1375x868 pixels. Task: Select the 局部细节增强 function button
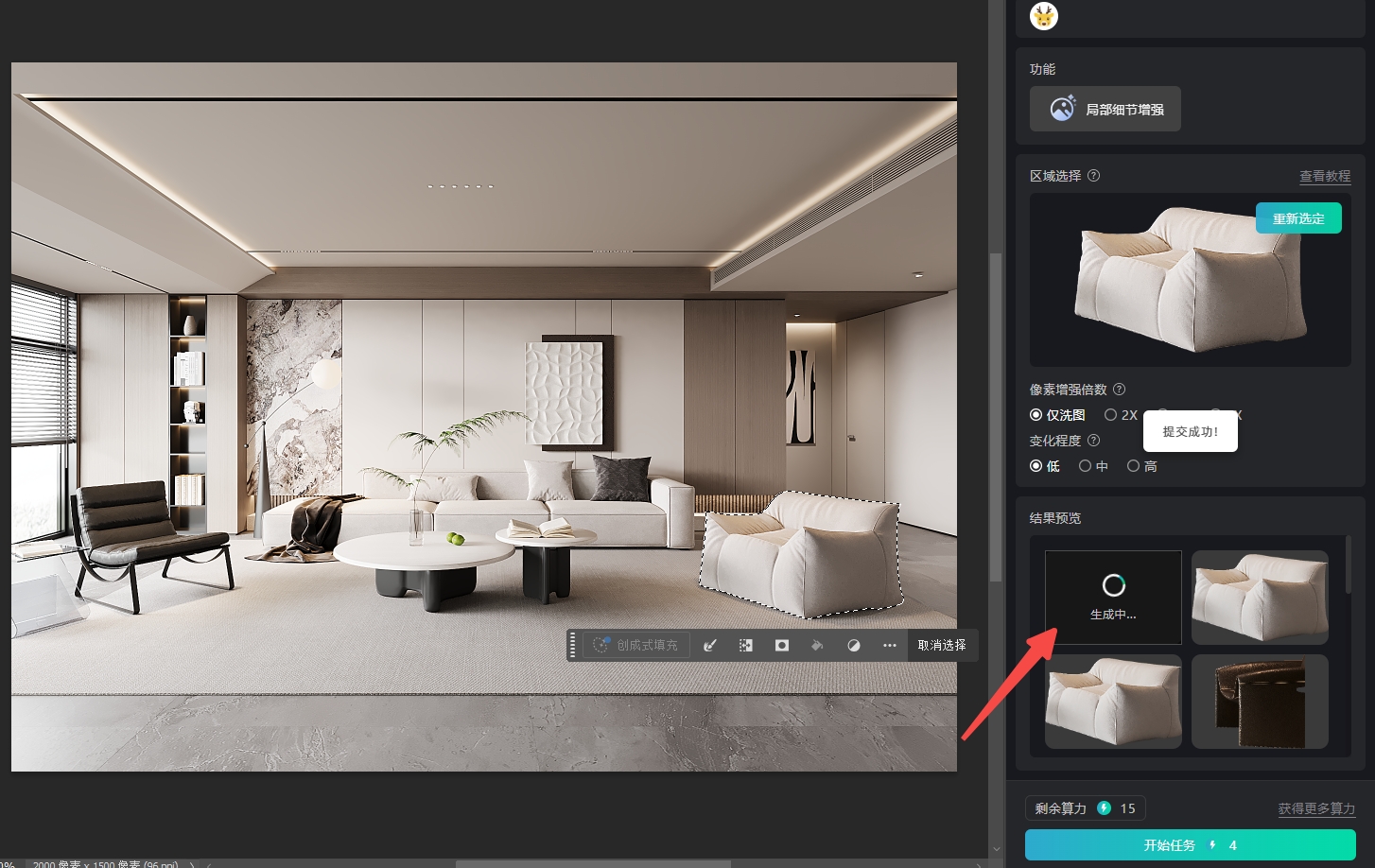1105,109
